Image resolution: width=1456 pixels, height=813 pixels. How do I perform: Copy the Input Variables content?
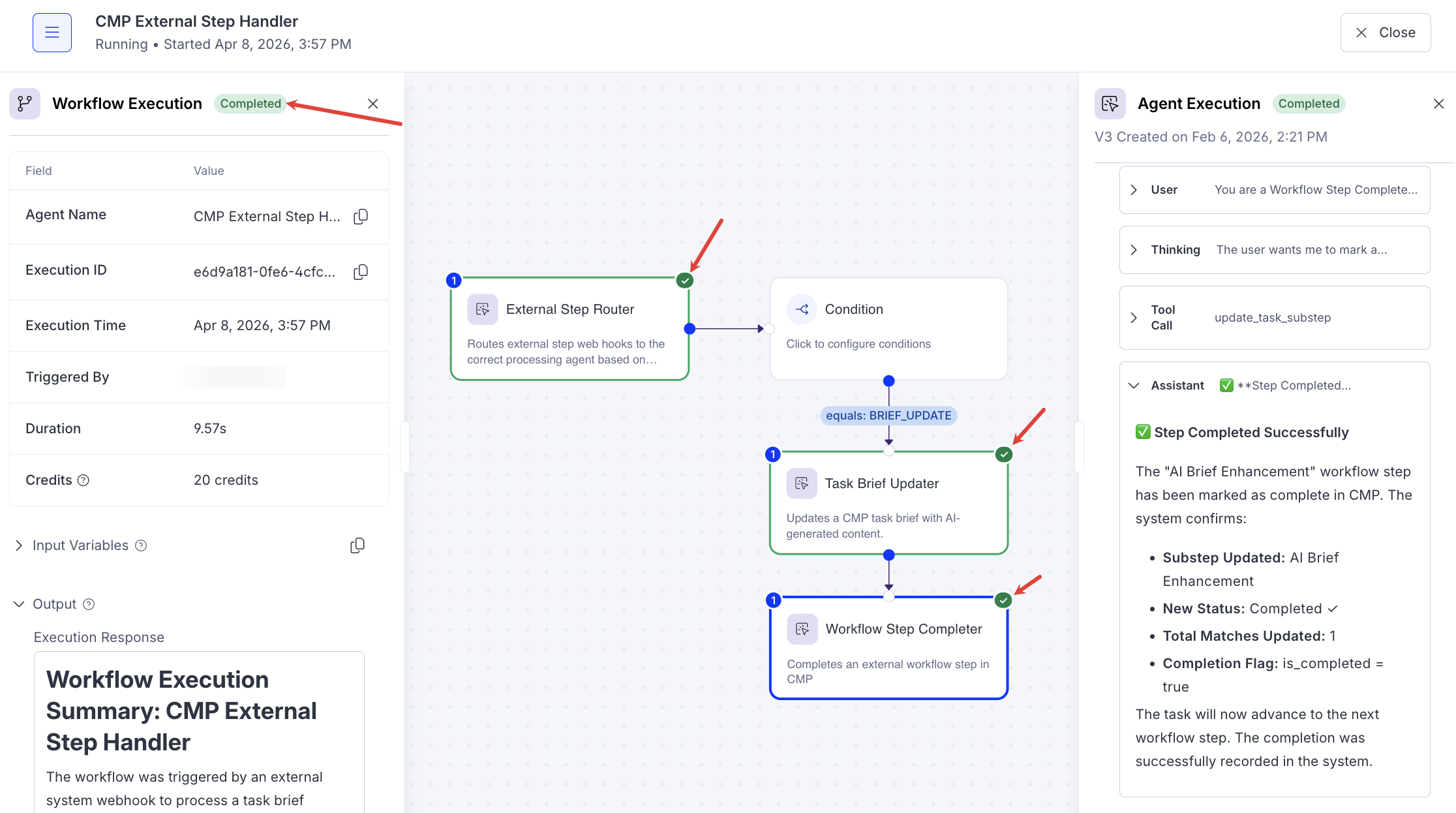357,545
